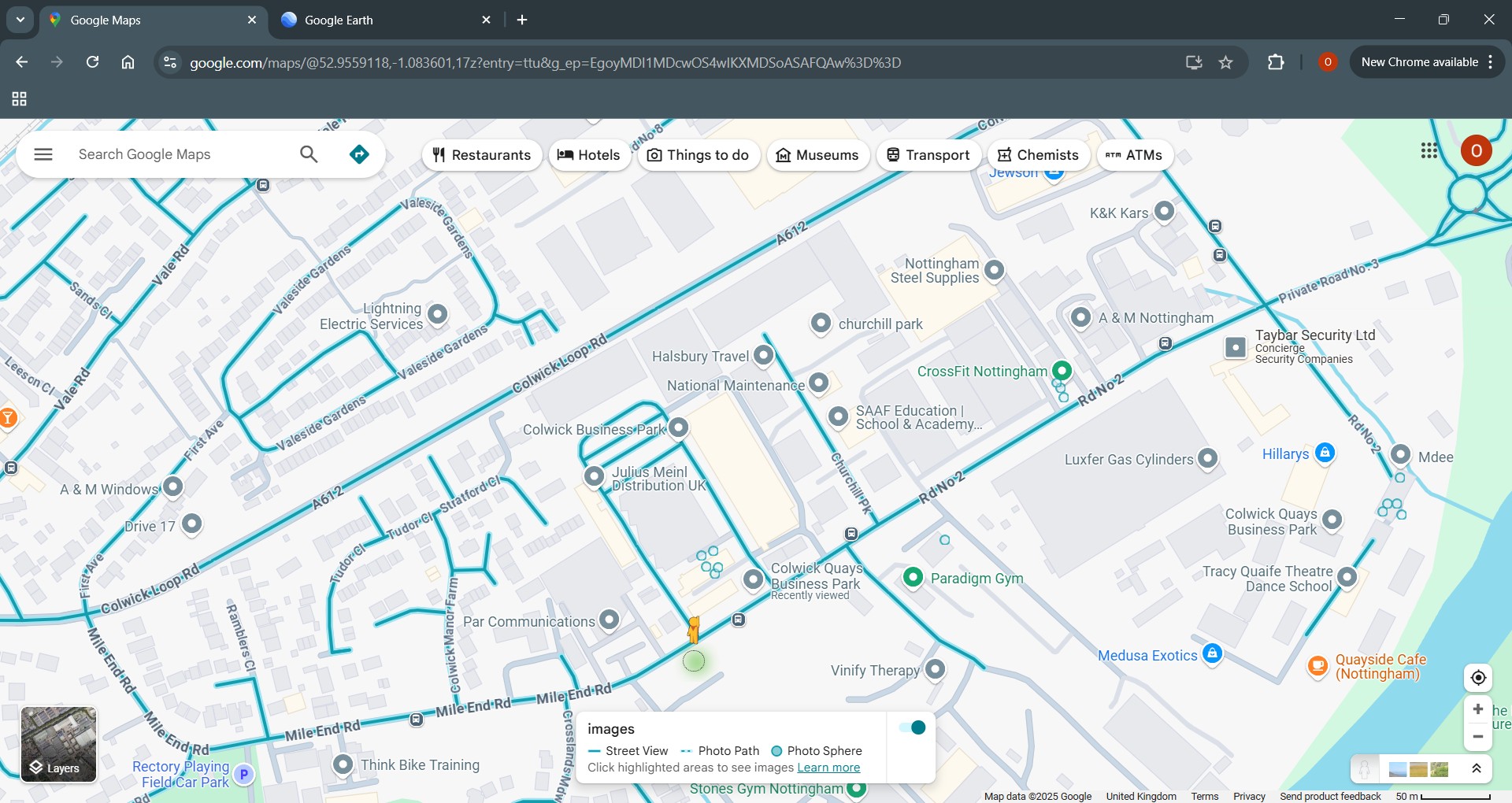Expand the imagery strip with double chevron

[1477, 769]
